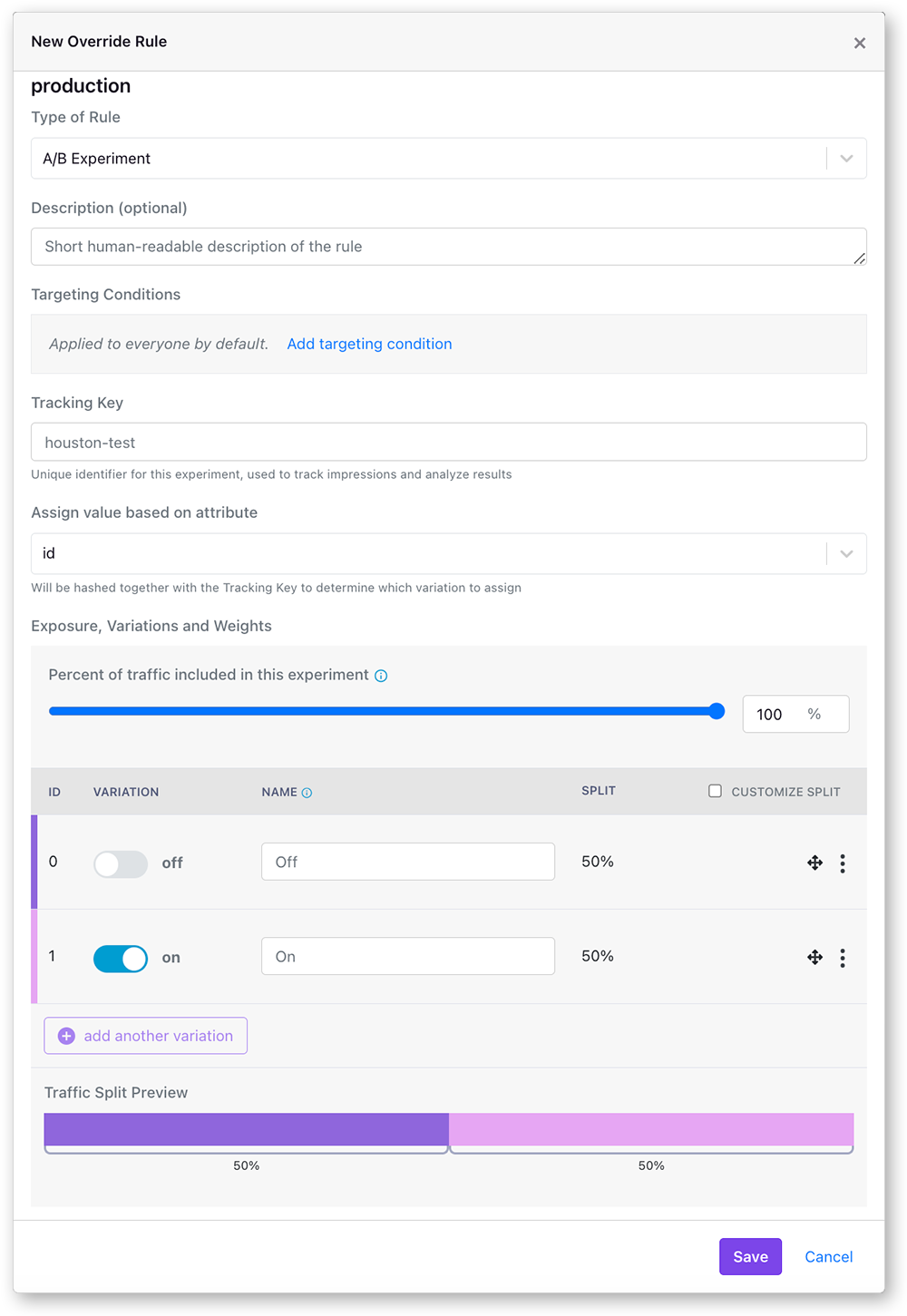
Task: Enable the toggle for variation 0 labeled off
Action: [120, 863]
